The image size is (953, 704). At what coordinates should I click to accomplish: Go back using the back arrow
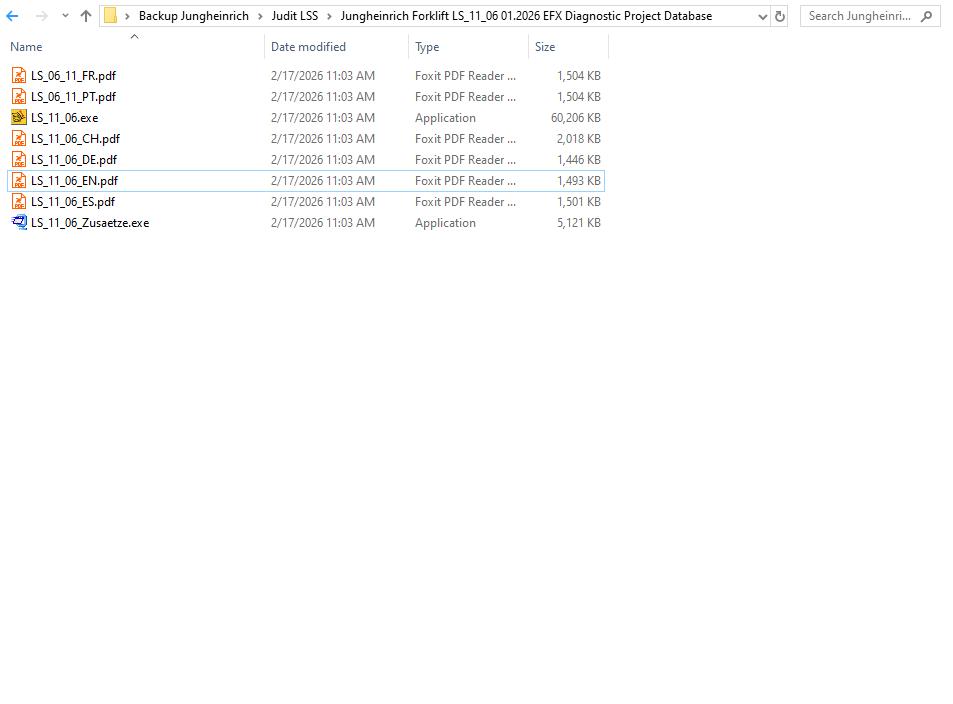tap(11, 15)
